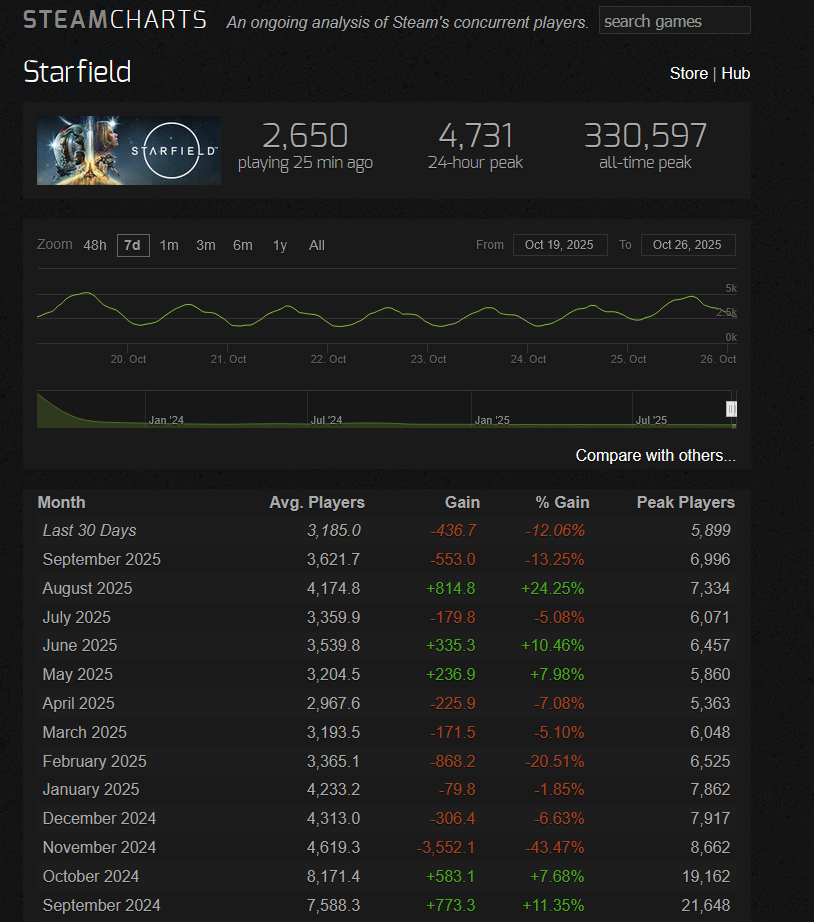The image size is (814, 922).
Task: Select Jul '25 on the navigator timeline
Action: click(x=651, y=420)
